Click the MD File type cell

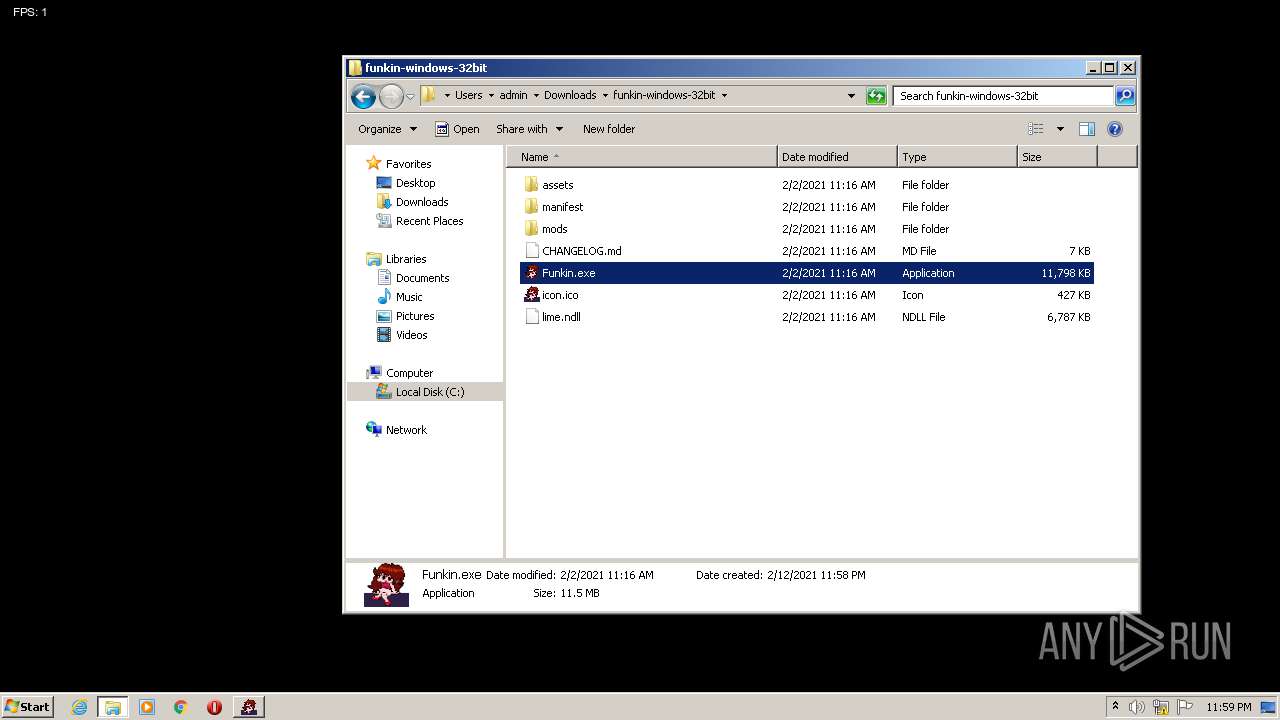point(919,251)
